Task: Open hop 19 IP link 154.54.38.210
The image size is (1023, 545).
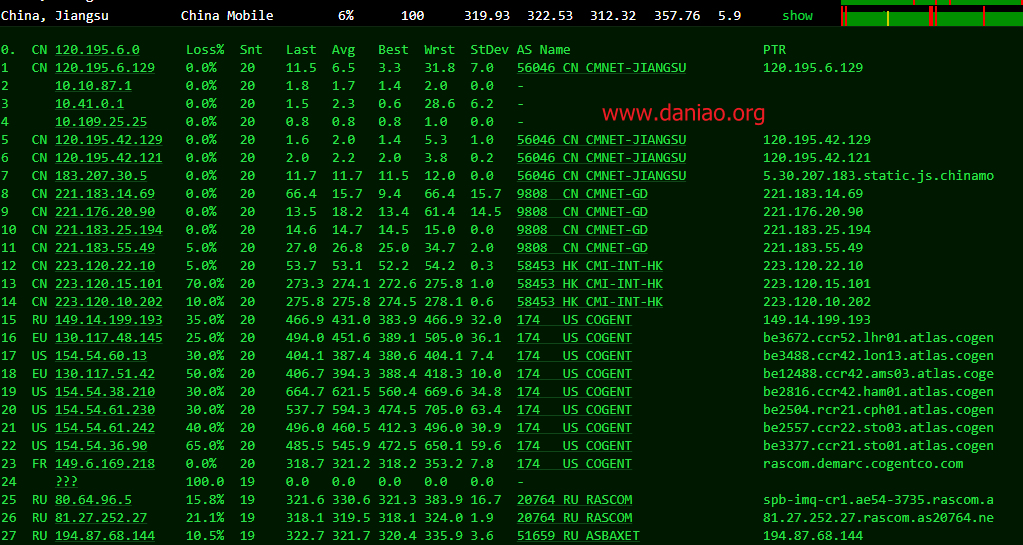Action: click(x=105, y=392)
